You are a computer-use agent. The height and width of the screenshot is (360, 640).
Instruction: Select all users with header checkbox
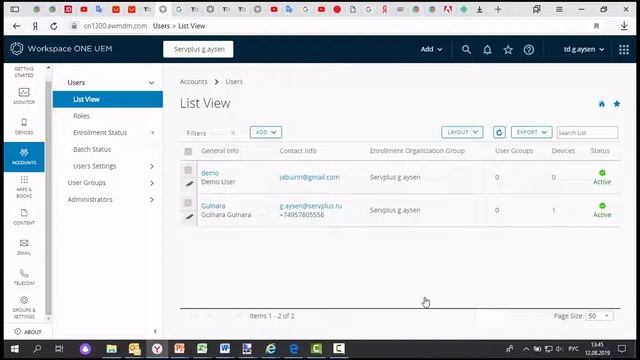tap(188, 151)
